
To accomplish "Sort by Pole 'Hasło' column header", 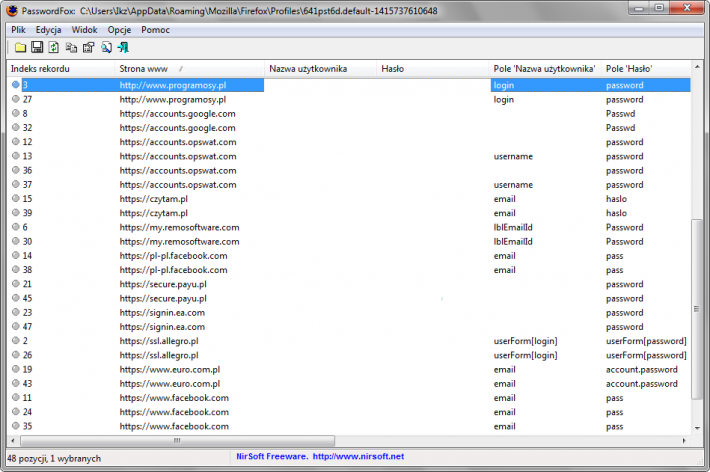I will click(x=646, y=69).
